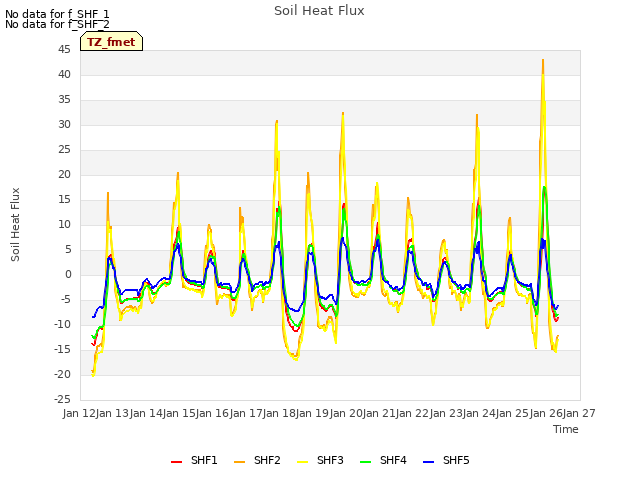The image size is (640, 480).
Task: Click the SHF3 yellow legend swatch
Action: pyautogui.click(x=302, y=462)
